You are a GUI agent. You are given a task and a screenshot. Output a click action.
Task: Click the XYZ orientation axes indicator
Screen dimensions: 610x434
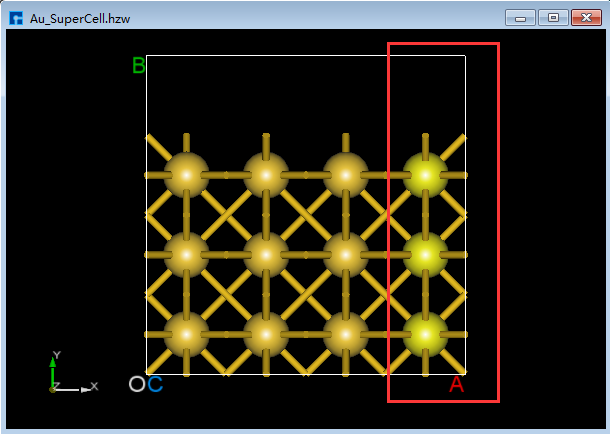(73, 372)
